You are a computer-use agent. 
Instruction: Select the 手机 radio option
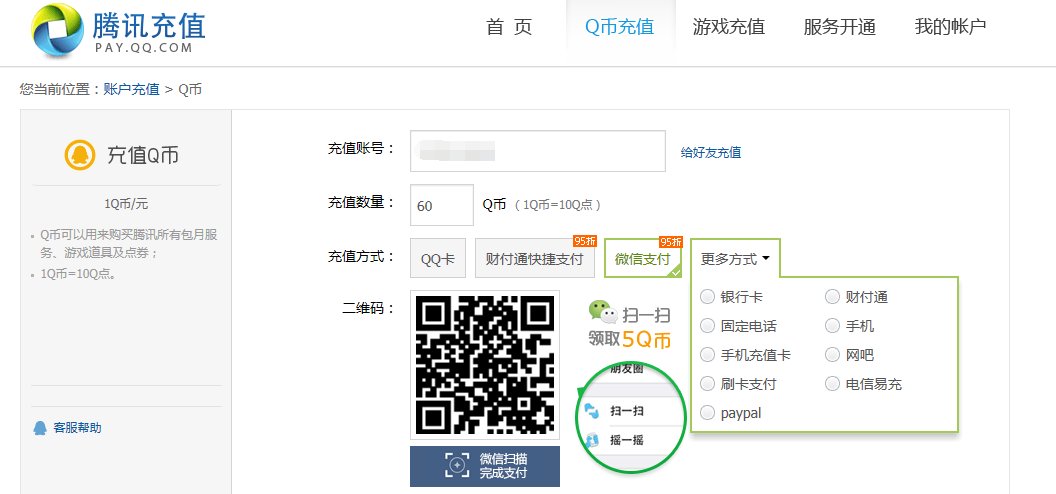pyautogui.click(x=832, y=326)
